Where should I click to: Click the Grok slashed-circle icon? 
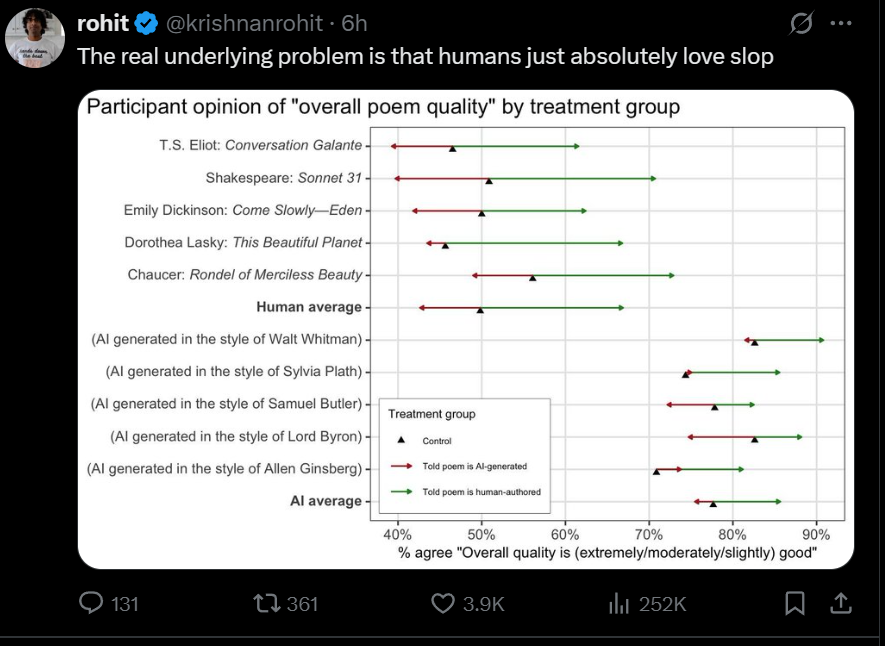click(800, 23)
